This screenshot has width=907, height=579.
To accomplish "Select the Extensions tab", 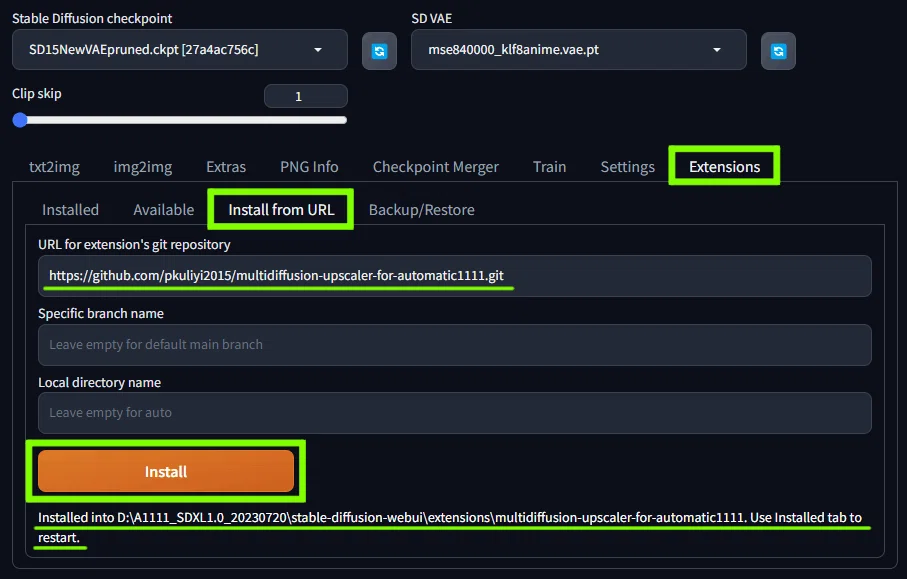I will [x=724, y=167].
